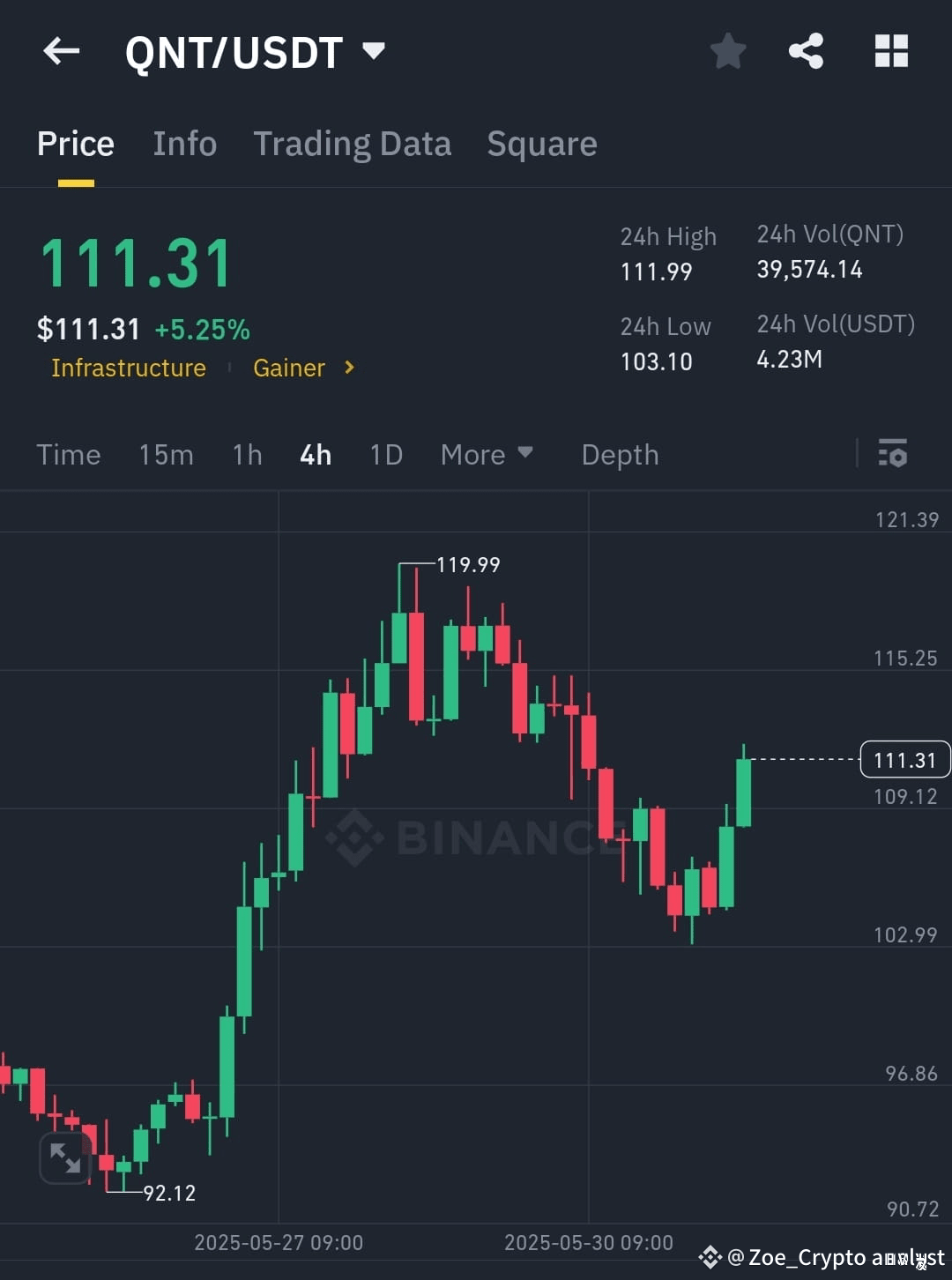Viewport: 952px width, 1280px height.
Task: Switch to the Trading Data tab
Action: click(x=353, y=143)
